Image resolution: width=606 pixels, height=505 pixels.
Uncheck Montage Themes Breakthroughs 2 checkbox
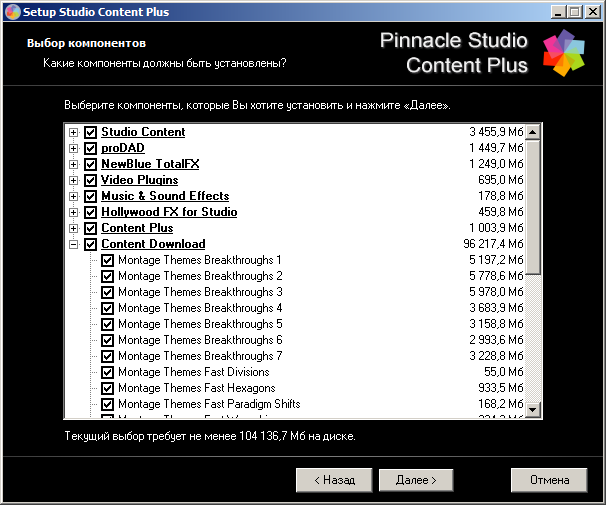[x=107, y=277]
